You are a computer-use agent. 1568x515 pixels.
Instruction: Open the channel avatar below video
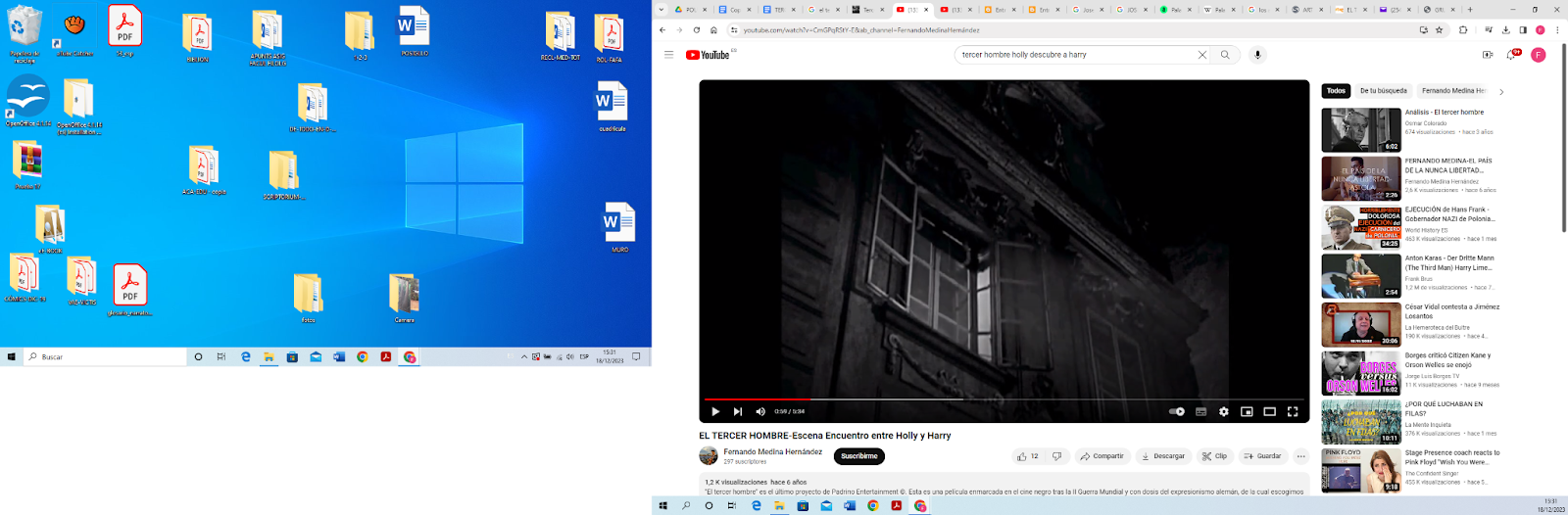(x=709, y=456)
